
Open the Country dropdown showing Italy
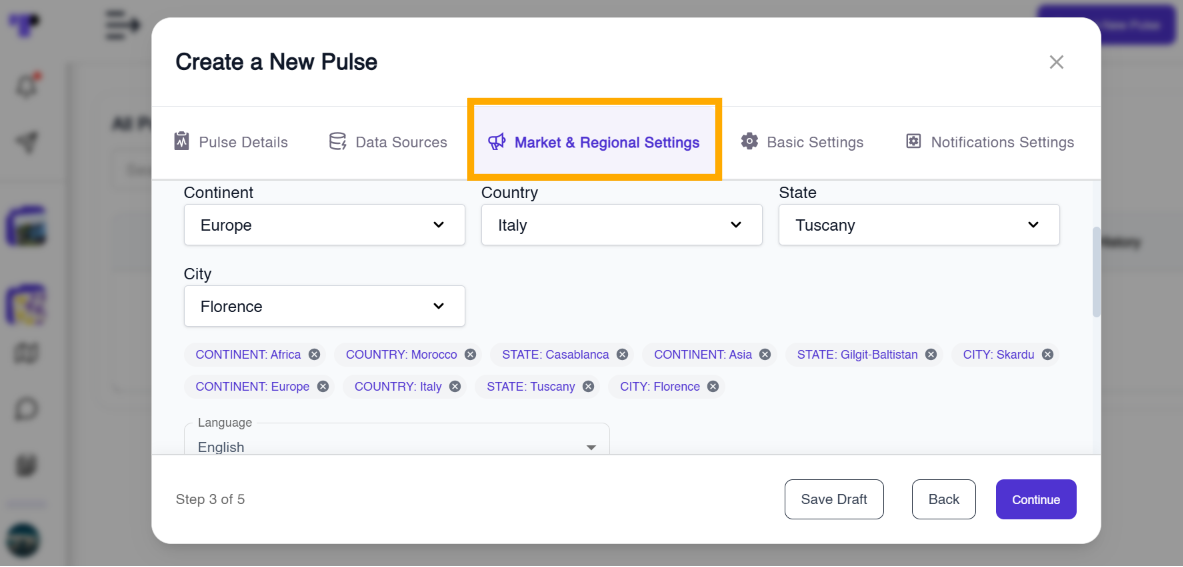point(622,225)
